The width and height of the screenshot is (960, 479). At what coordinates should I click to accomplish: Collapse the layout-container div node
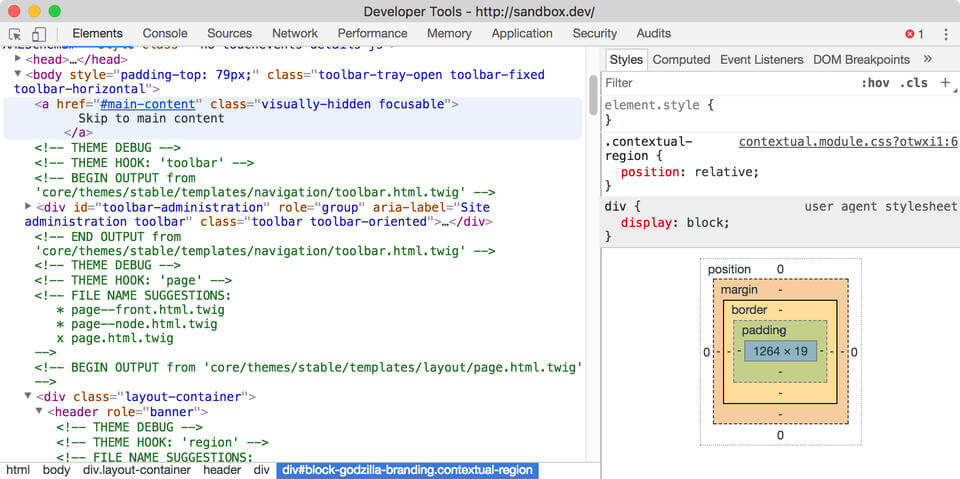click(x=28, y=396)
